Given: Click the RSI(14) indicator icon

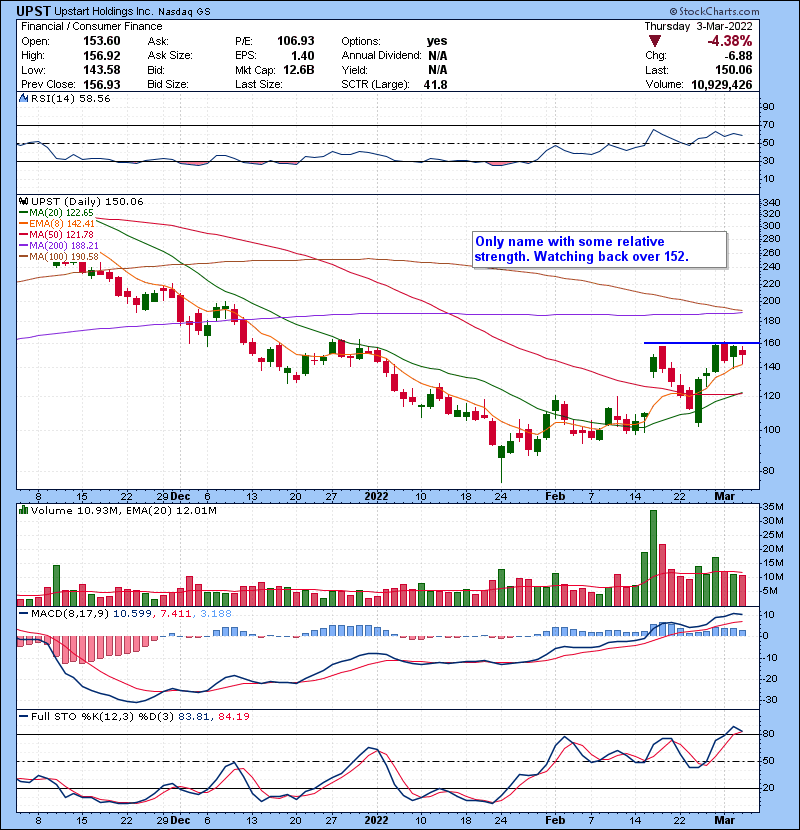Looking at the screenshot, I should (23, 98).
